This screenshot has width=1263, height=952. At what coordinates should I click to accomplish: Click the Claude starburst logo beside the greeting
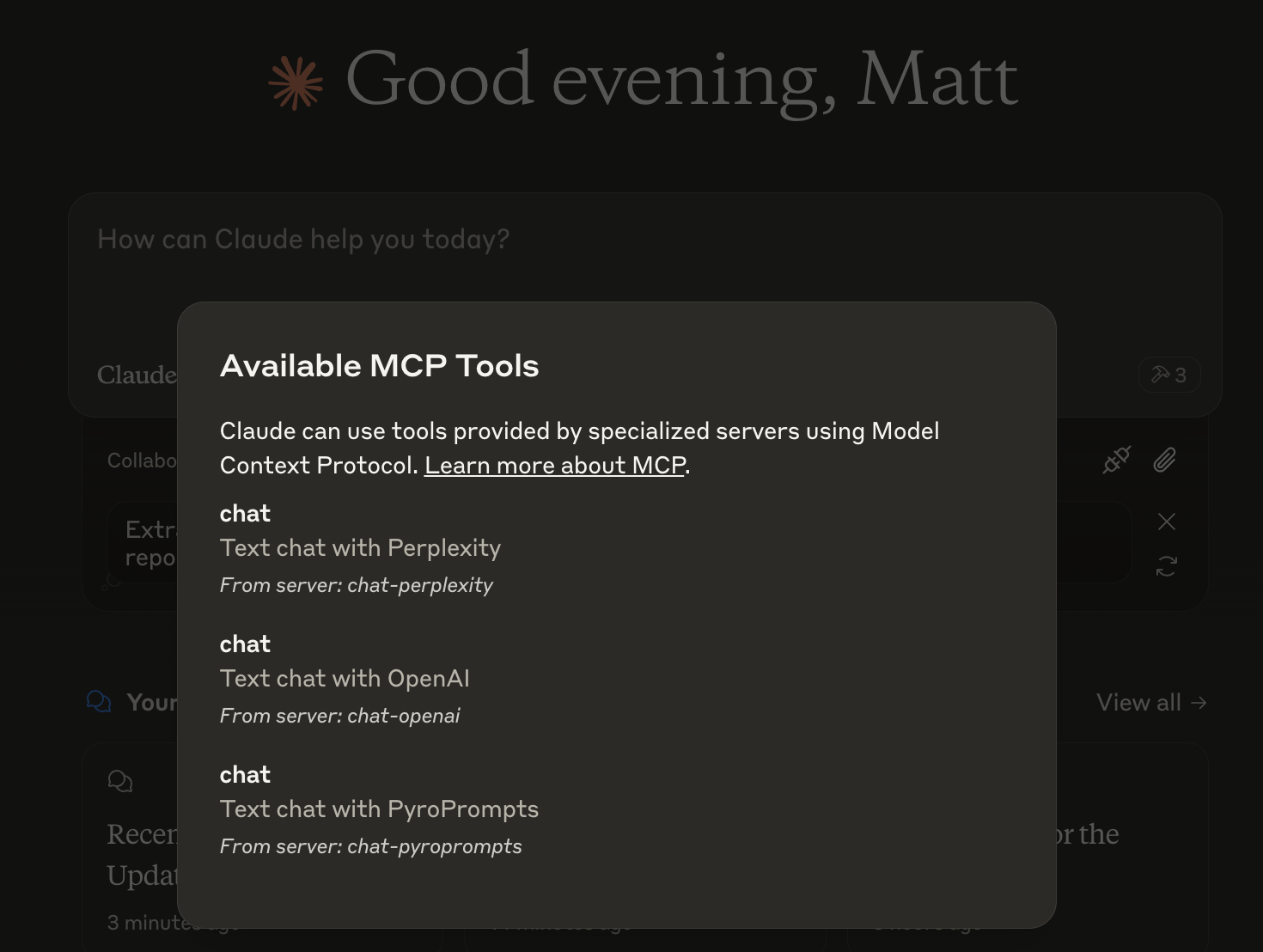click(x=296, y=82)
